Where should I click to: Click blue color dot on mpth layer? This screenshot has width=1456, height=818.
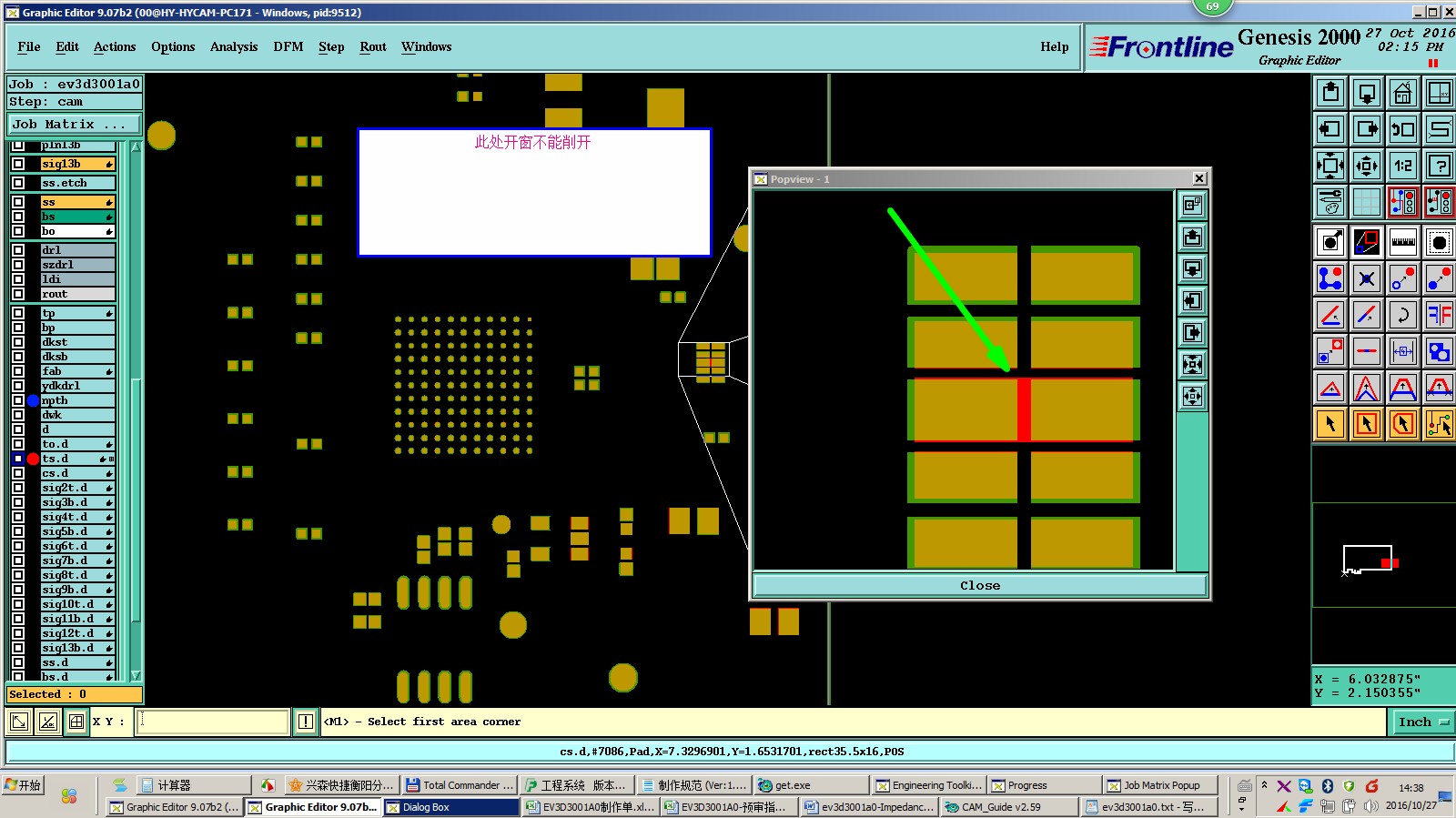(x=34, y=400)
